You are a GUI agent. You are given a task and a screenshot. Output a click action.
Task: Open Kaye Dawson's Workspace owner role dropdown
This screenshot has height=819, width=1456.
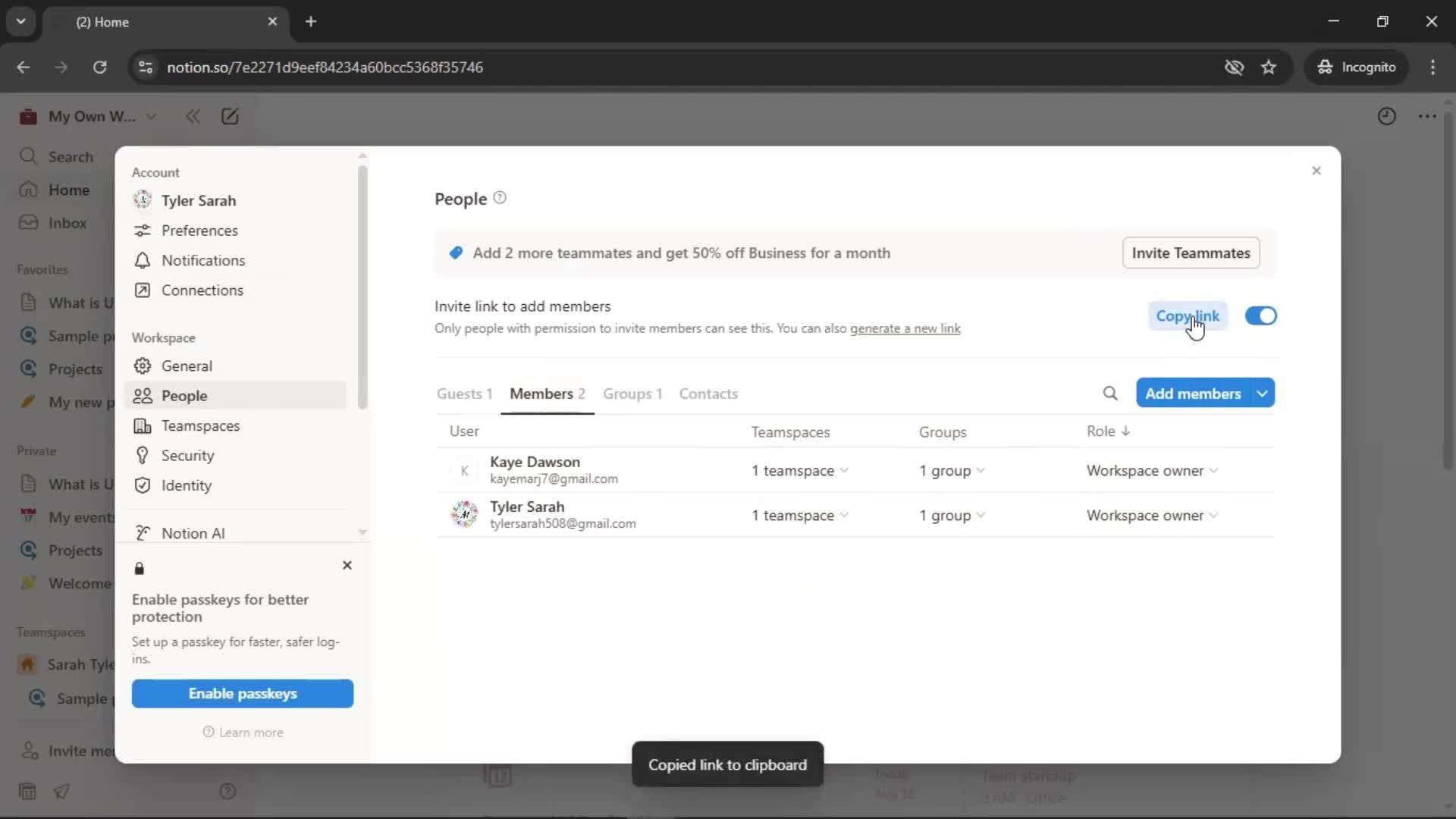1152,470
